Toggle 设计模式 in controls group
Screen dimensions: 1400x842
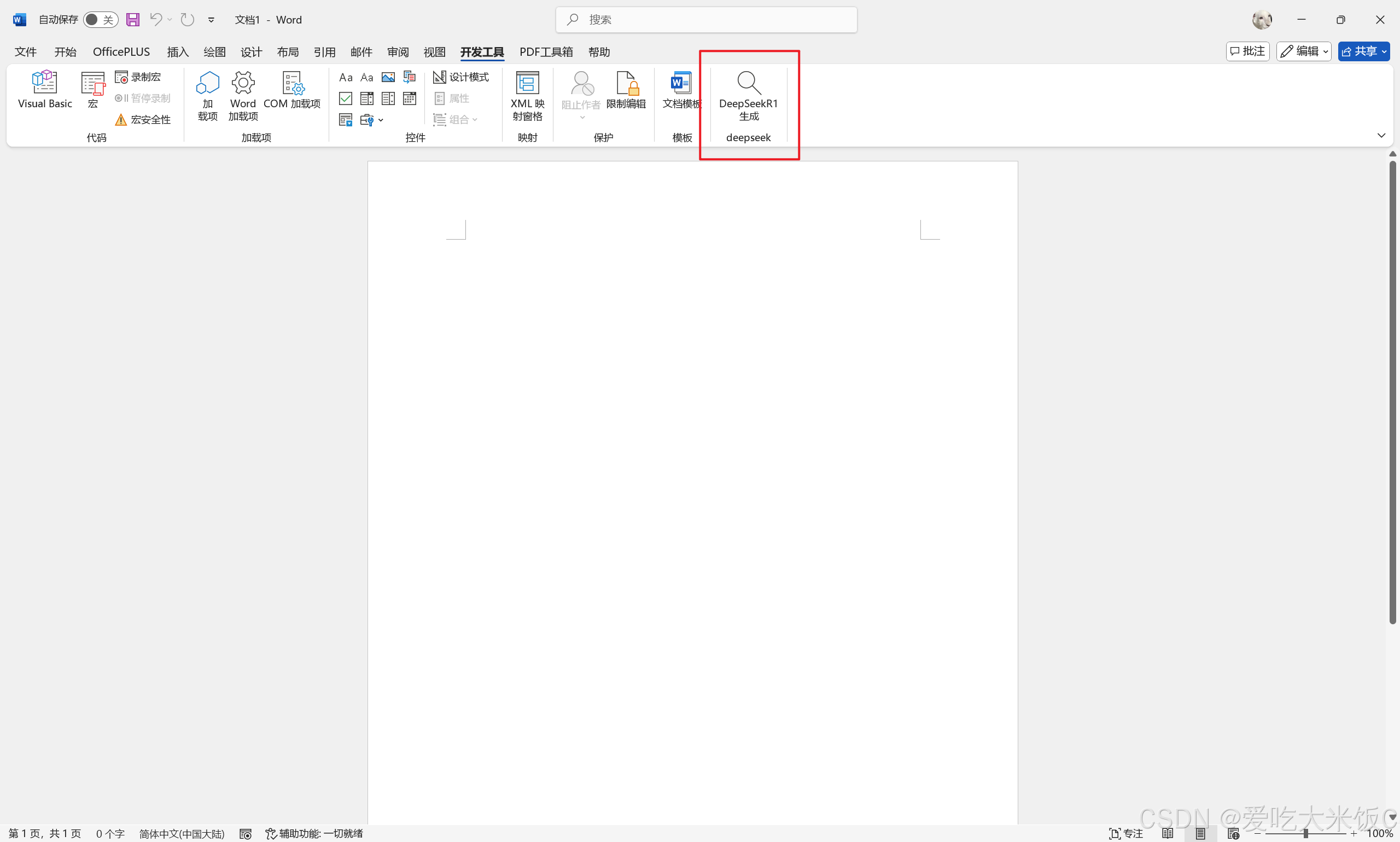[461, 77]
